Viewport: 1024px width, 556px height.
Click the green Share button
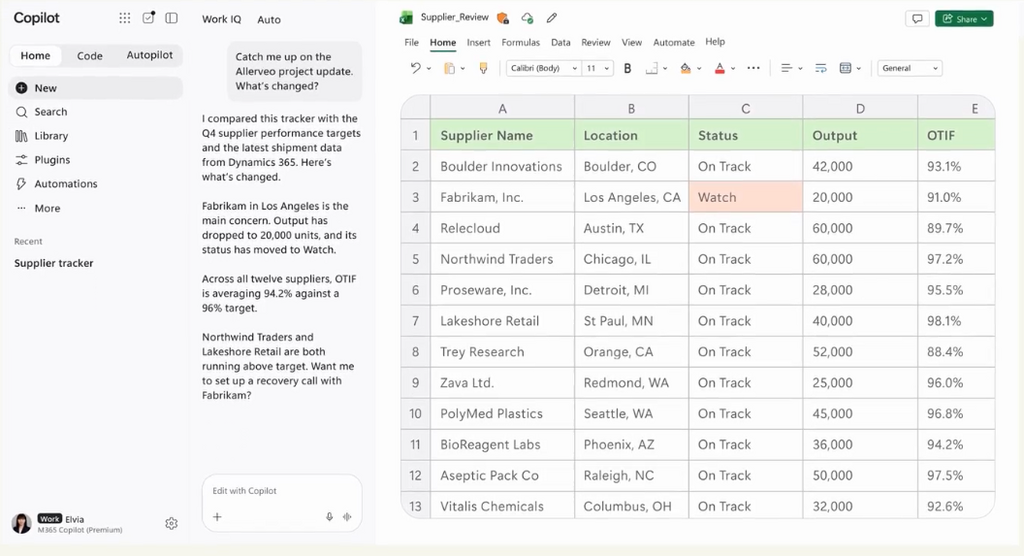(x=964, y=19)
